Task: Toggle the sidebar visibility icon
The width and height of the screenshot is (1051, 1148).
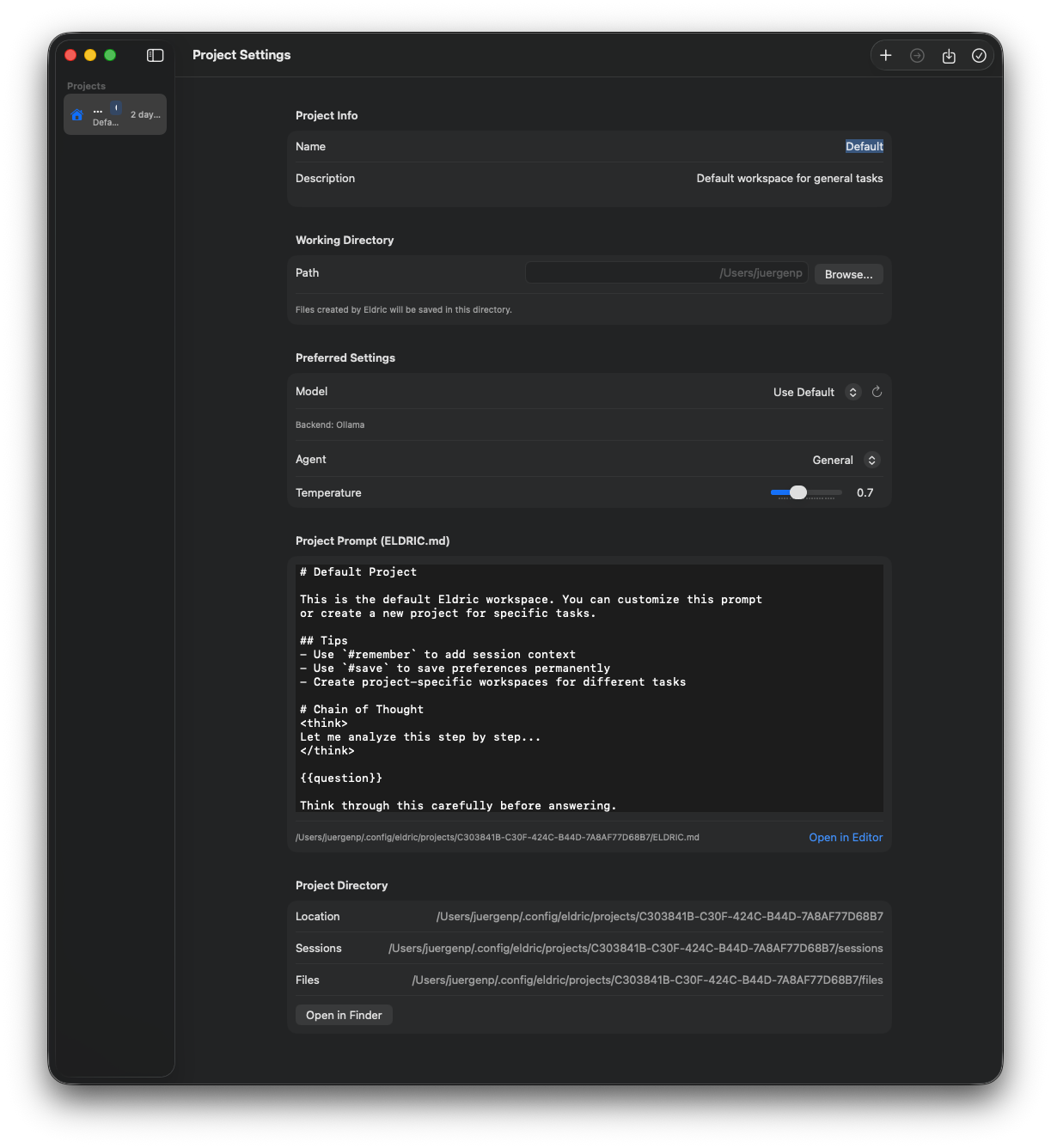Action: pos(155,55)
